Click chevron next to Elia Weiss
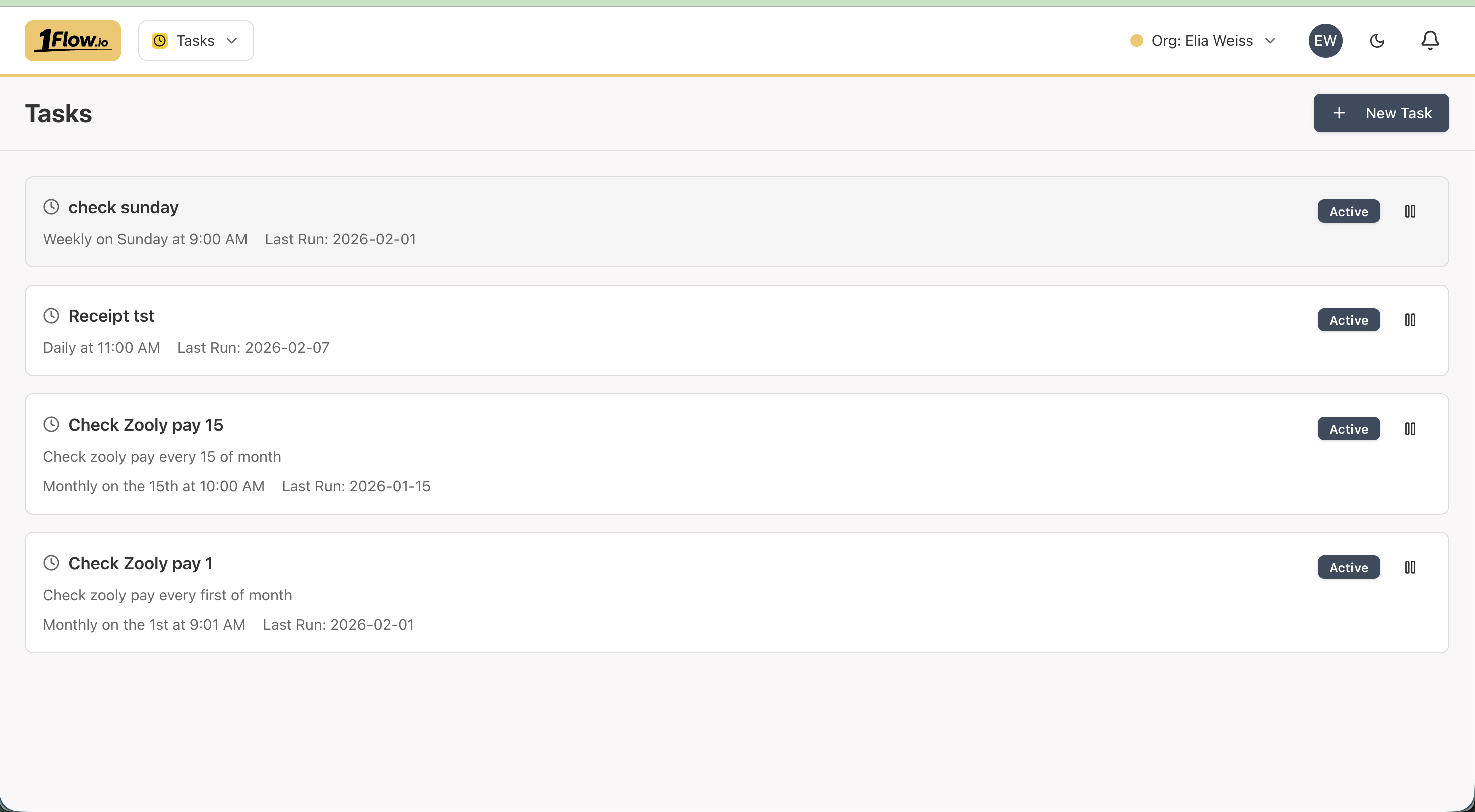The height and width of the screenshot is (812, 1475). tap(1270, 41)
